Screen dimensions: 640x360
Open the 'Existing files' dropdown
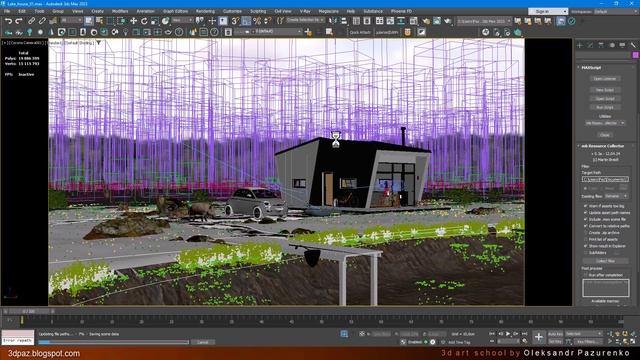coord(616,196)
